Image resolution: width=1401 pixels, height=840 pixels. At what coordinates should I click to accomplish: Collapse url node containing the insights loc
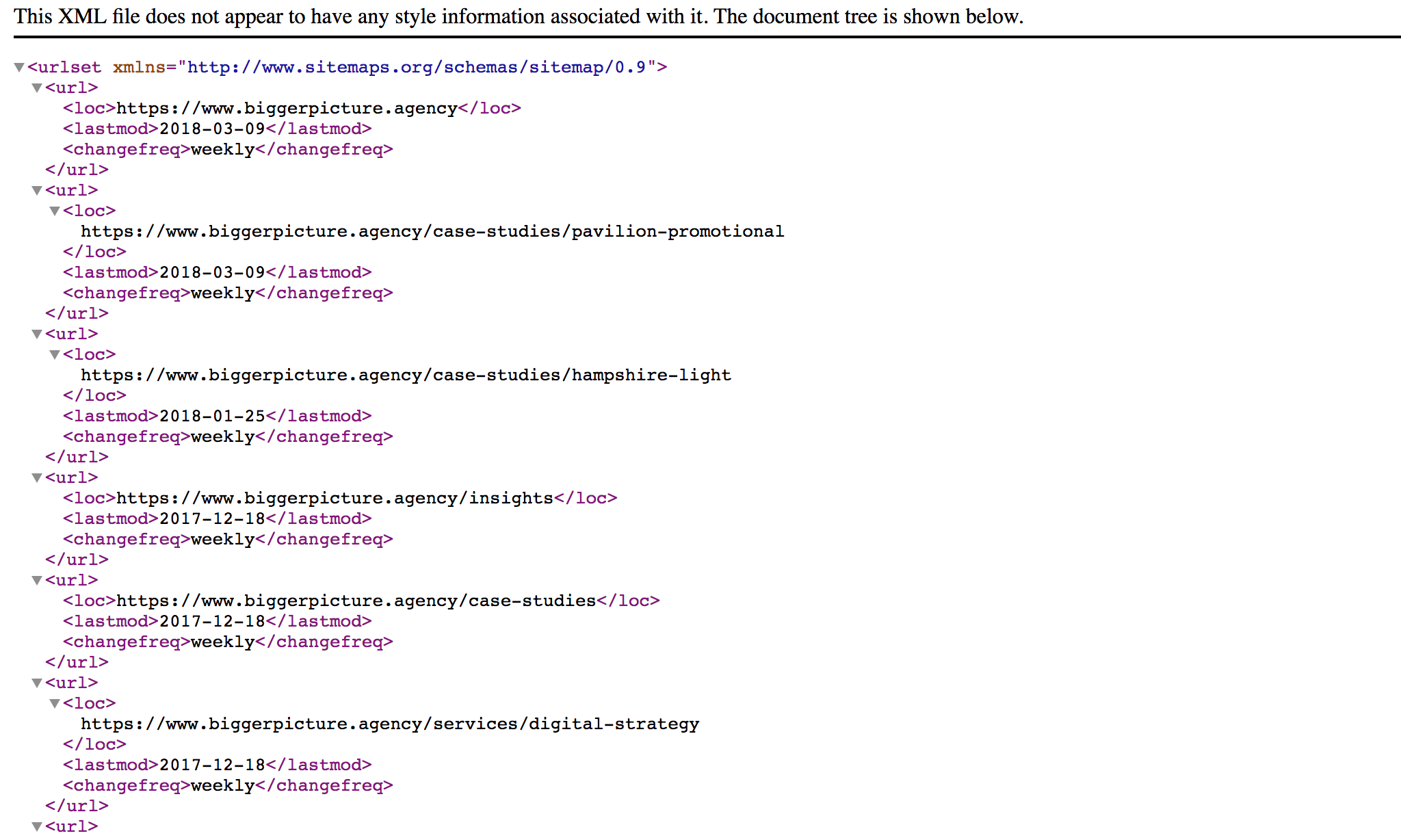point(37,477)
